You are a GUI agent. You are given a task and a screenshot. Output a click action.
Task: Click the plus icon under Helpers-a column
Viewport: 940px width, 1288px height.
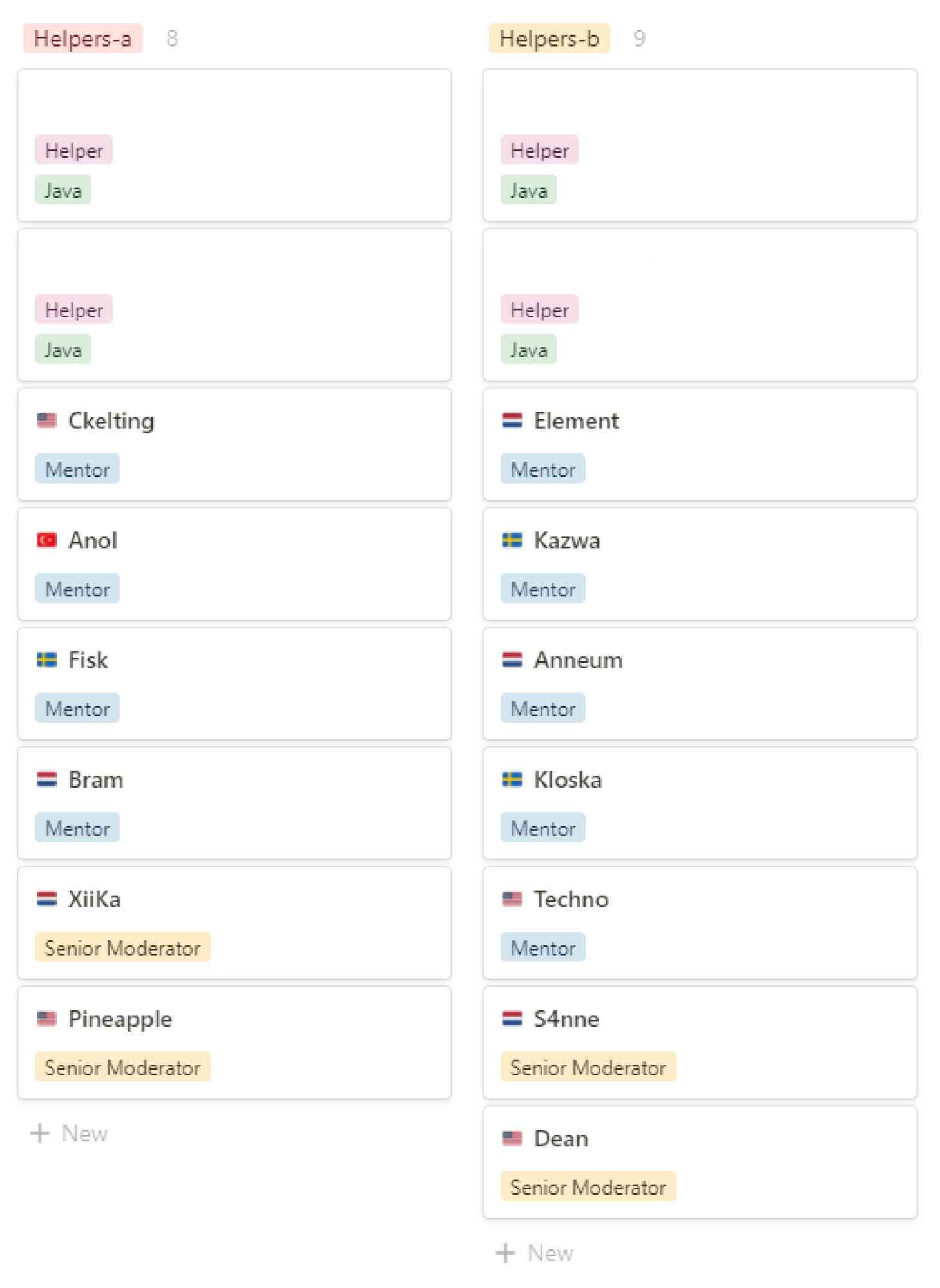40,1133
